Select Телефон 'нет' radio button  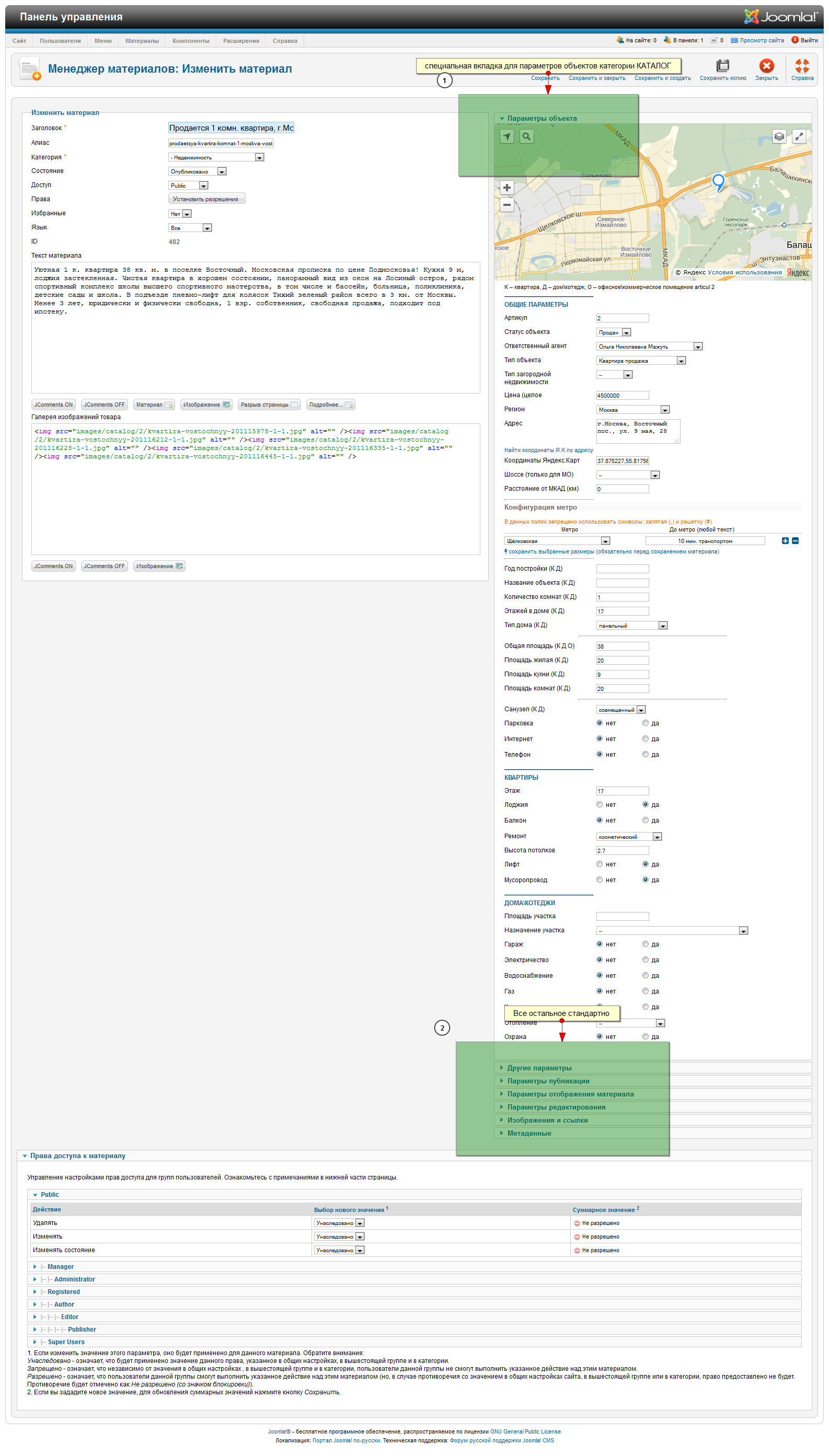[x=599, y=754]
